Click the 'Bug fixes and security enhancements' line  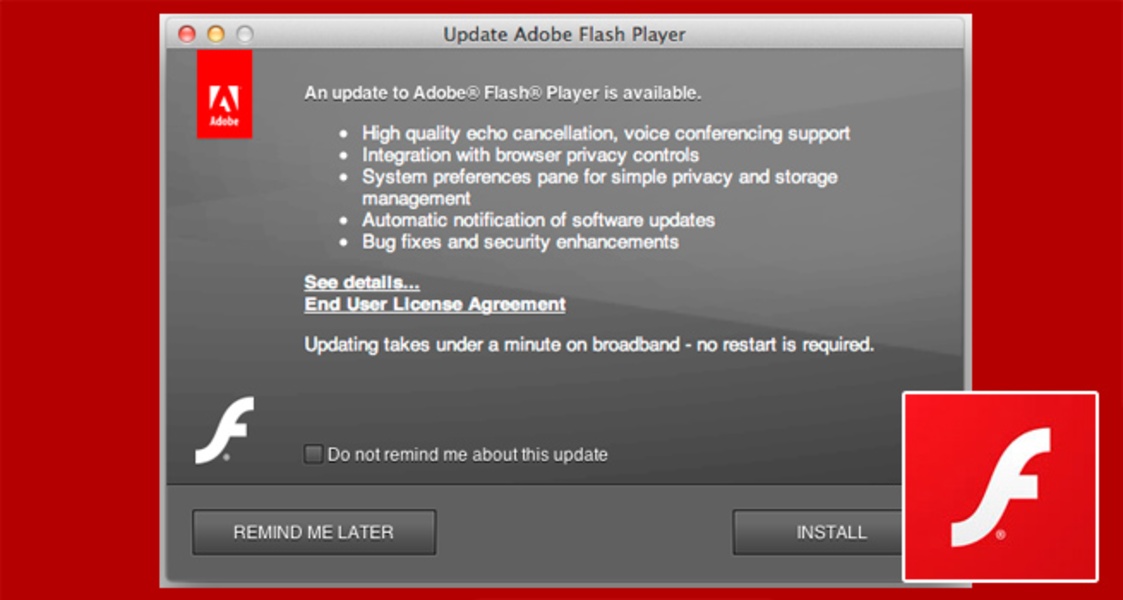520,242
